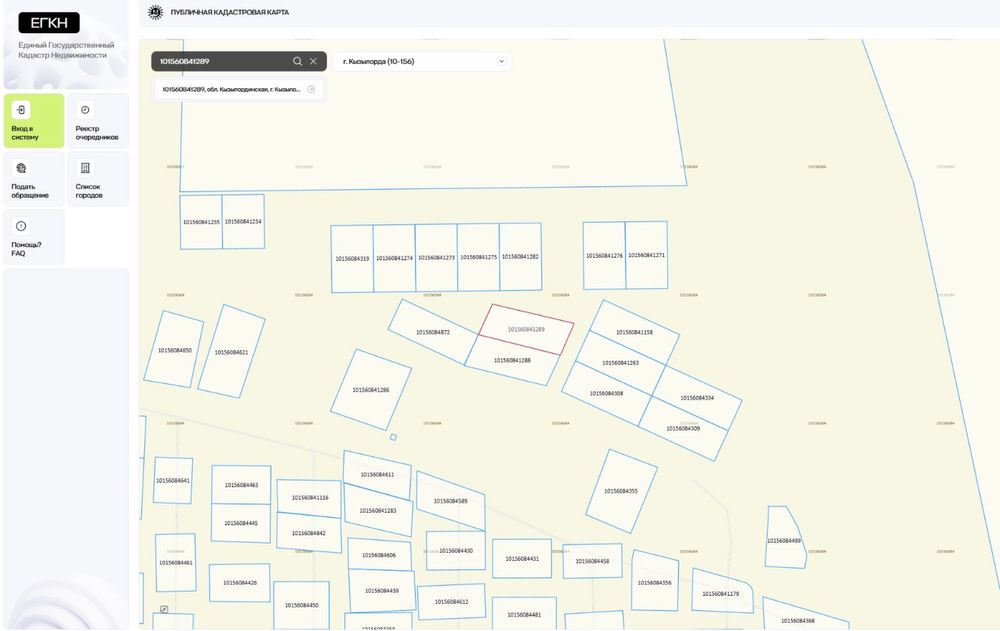Click the Публичная кадастровая карта title
This screenshot has width=1000, height=631.
click(230, 12)
